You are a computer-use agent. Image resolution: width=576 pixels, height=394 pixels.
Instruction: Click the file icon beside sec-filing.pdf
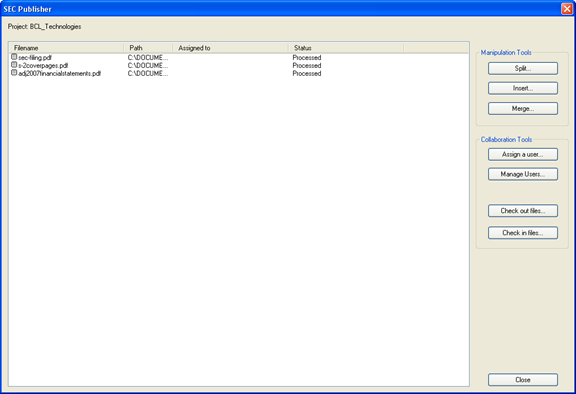pyautogui.click(x=14, y=57)
